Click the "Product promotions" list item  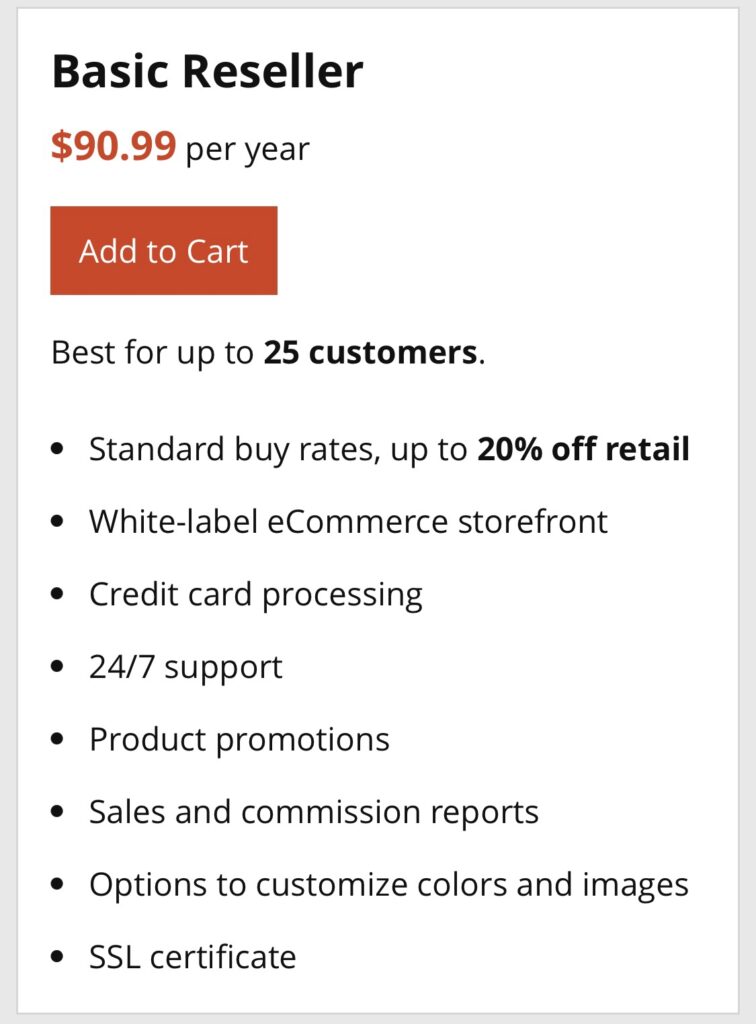239,739
